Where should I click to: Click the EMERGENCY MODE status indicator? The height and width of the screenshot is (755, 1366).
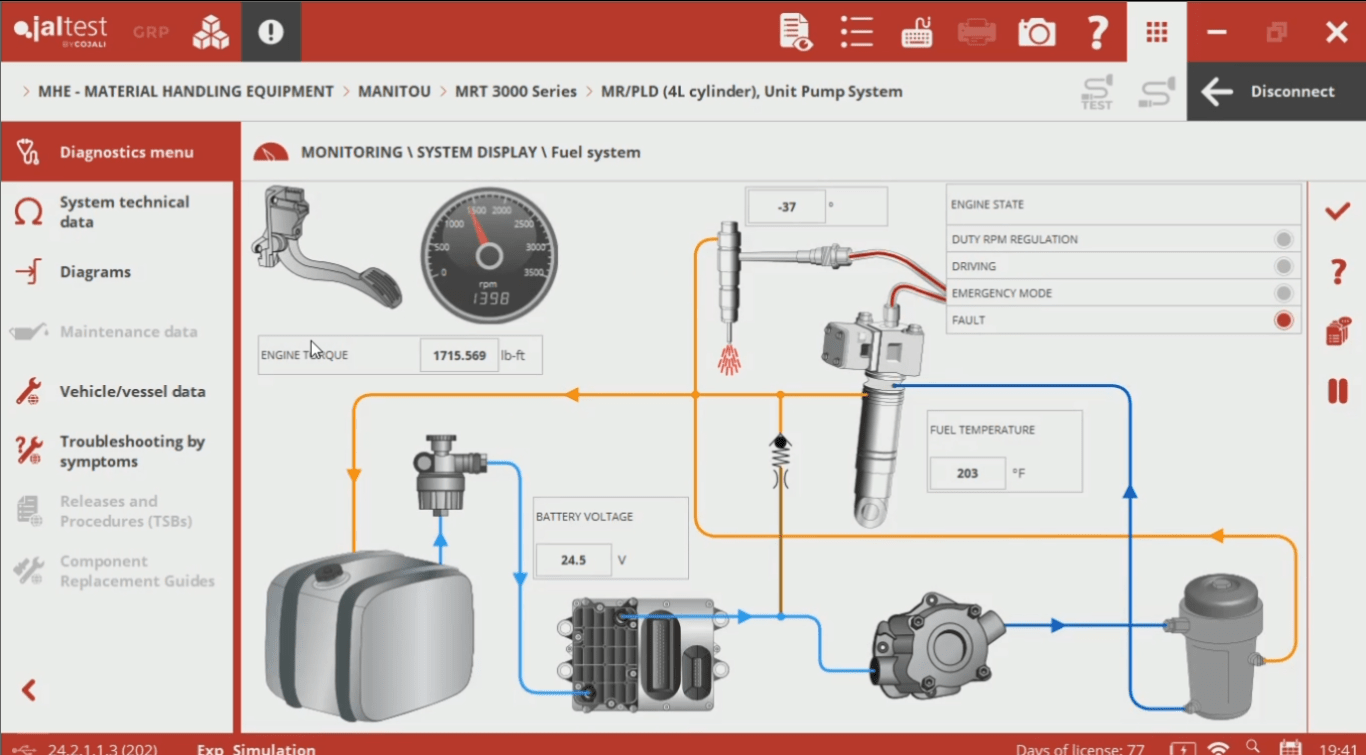point(1284,293)
